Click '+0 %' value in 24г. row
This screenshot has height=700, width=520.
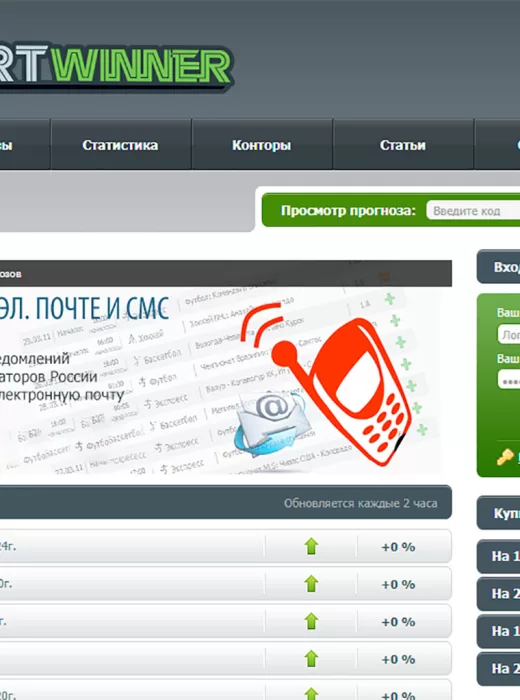[x=398, y=547]
